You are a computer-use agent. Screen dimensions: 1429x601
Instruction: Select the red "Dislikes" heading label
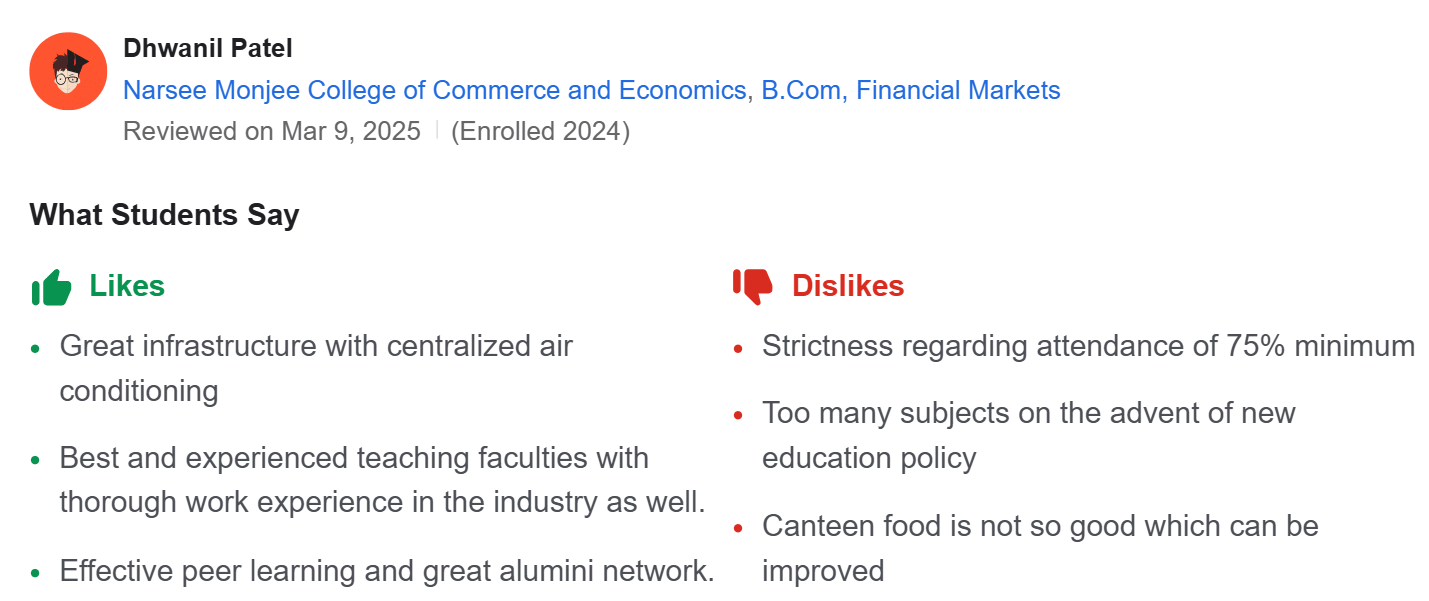click(848, 286)
